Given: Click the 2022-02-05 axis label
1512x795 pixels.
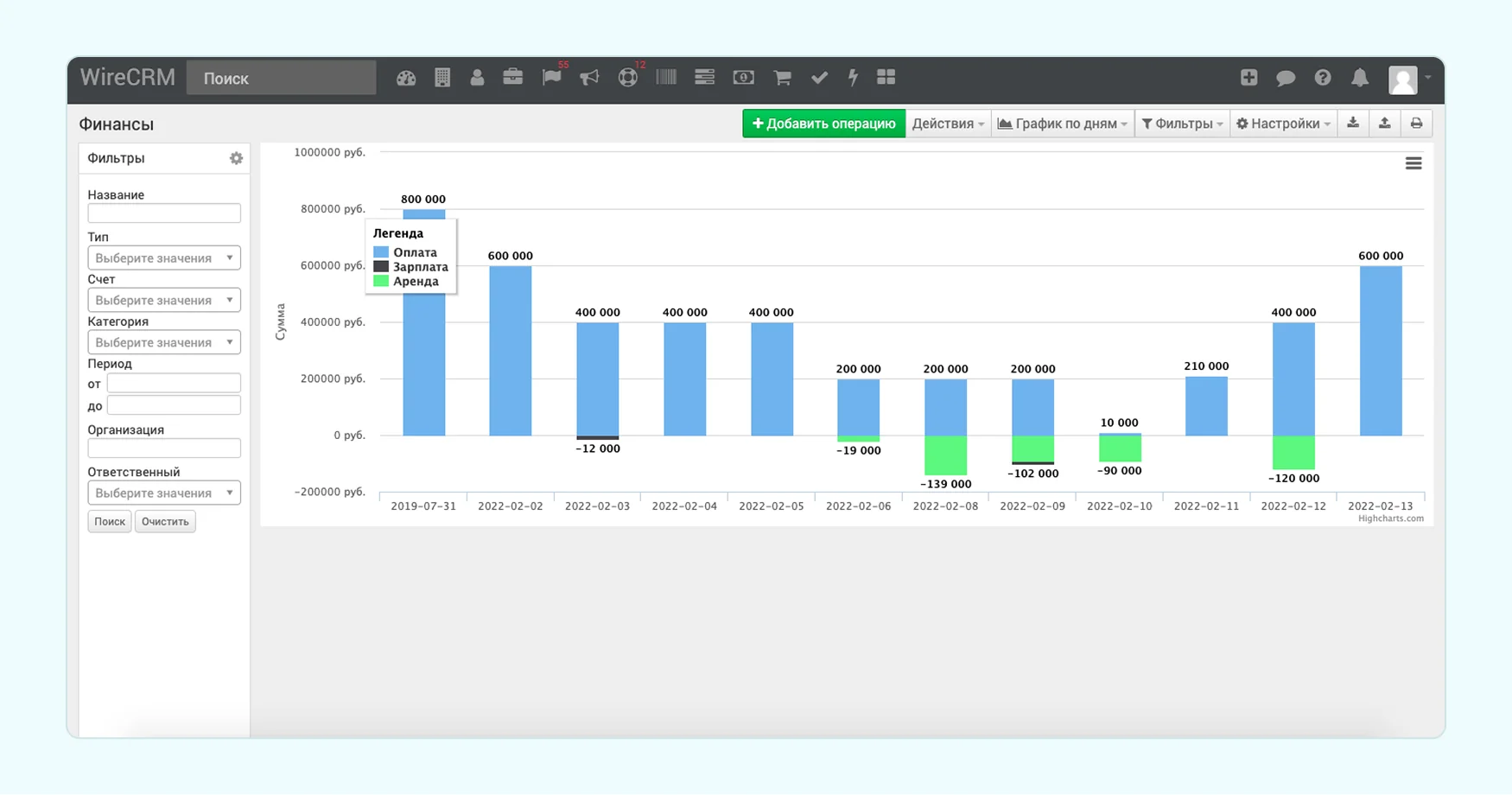Looking at the screenshot, I should pos(772,506).
